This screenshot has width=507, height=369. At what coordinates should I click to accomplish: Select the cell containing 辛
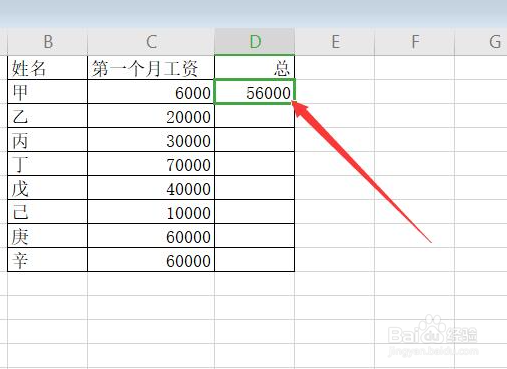coord(47,260)
